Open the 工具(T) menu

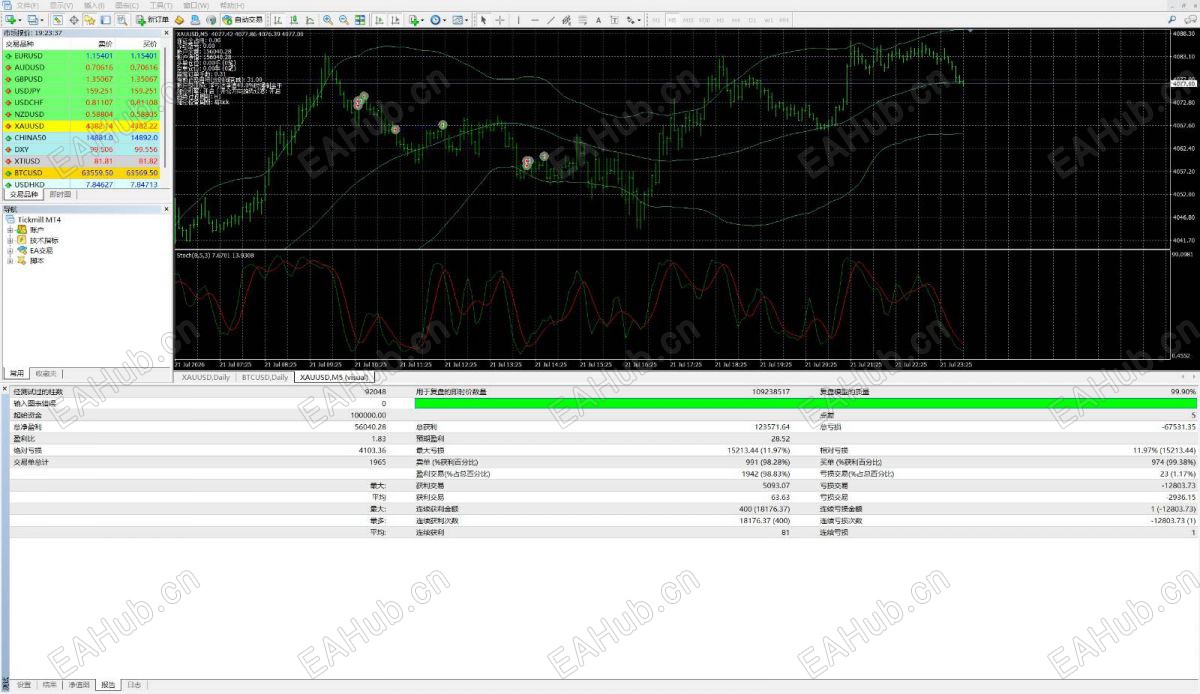click(161, 6)
